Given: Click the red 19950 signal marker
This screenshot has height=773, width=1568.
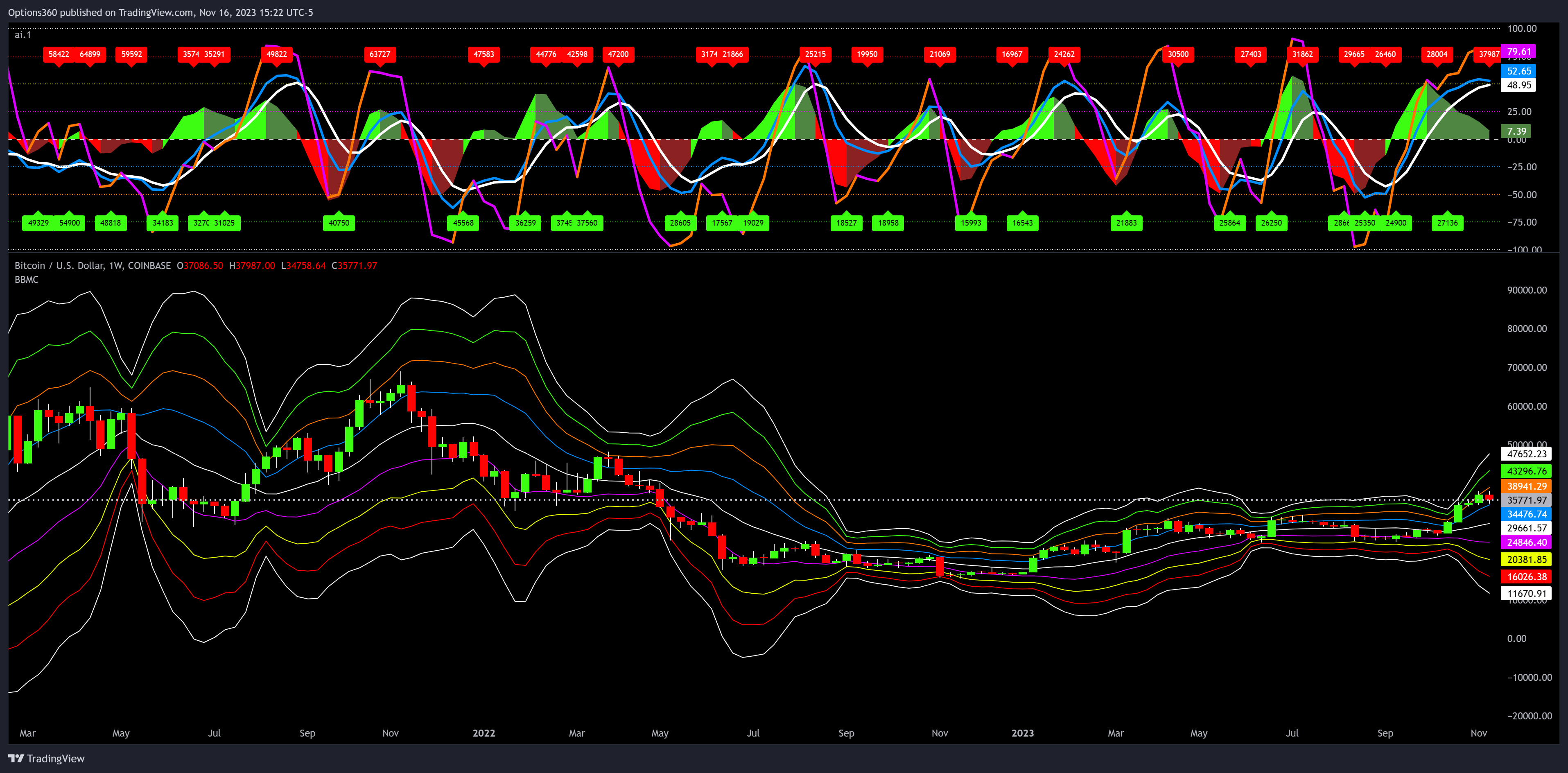Looking at the screenshot, I should pyautogui.click(x=868, y=54).
